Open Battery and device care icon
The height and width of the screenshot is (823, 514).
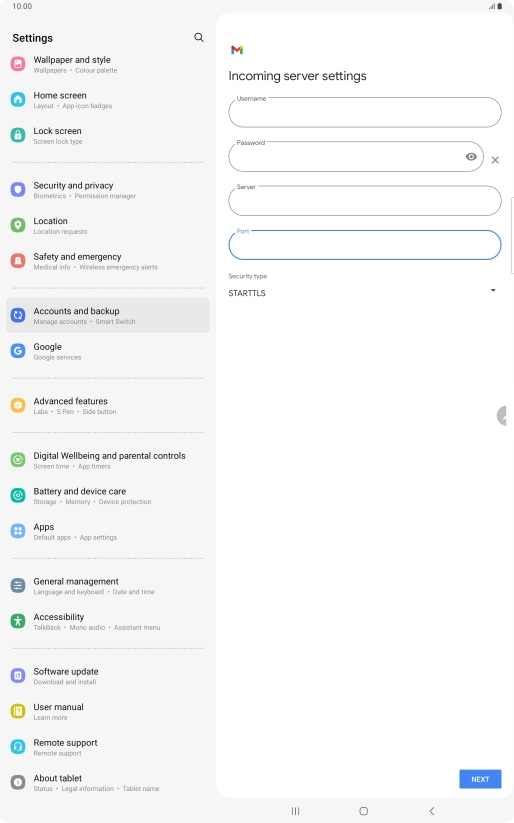[18, 495]
